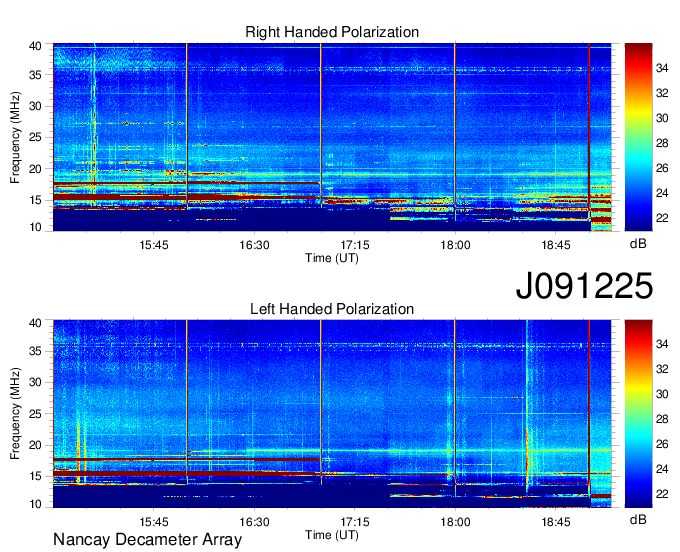The width and height of the screenshot is (680, 552).
Task: Click '15' on the upper frequency axis
Action: tap(35, 200)
